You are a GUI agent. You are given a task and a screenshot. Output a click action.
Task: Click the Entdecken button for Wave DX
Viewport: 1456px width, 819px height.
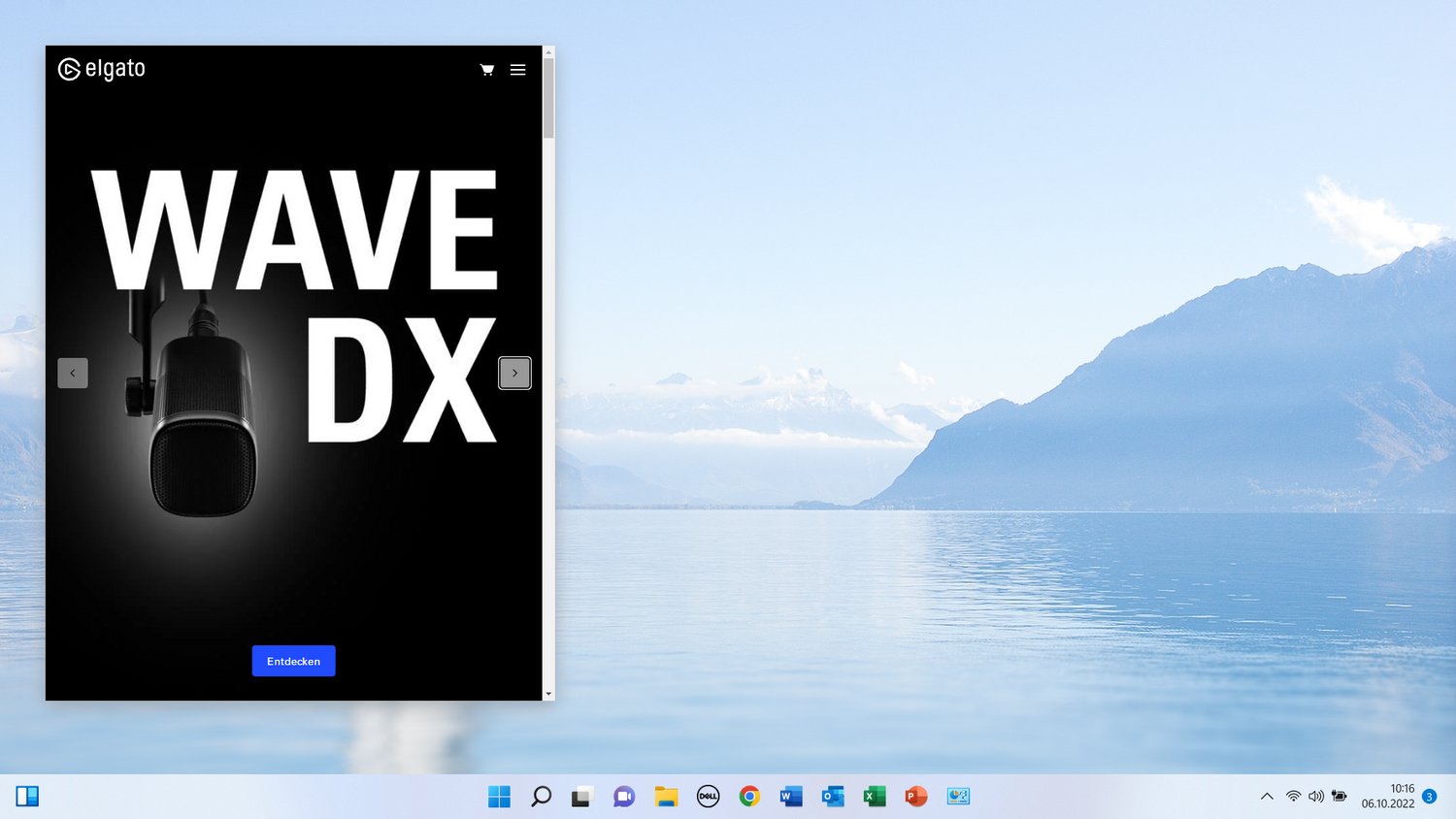[293, 661]
